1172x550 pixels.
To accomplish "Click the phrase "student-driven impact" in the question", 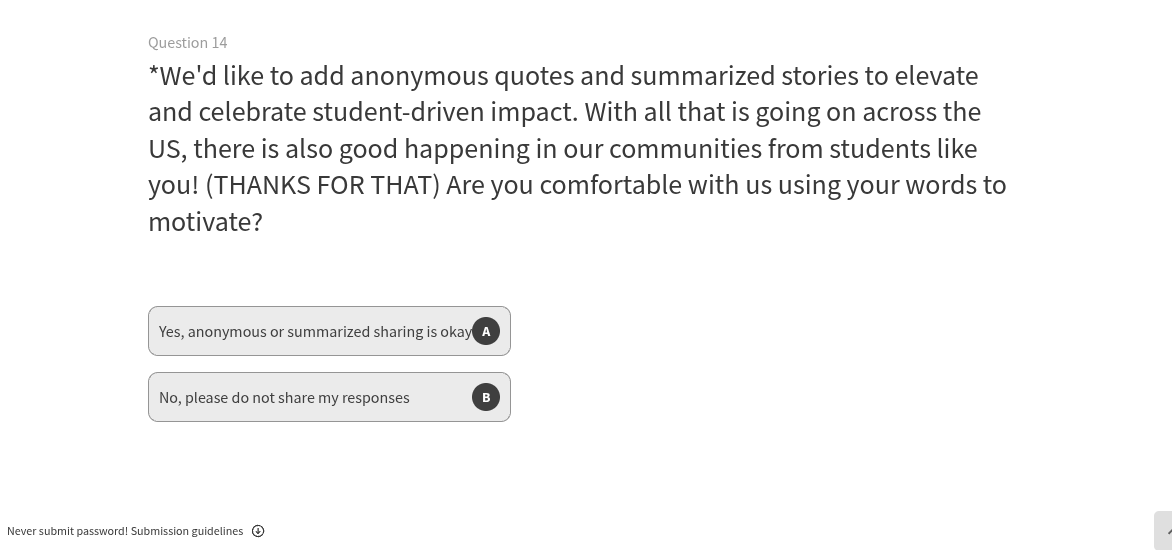I will click(x=444, y=112).
